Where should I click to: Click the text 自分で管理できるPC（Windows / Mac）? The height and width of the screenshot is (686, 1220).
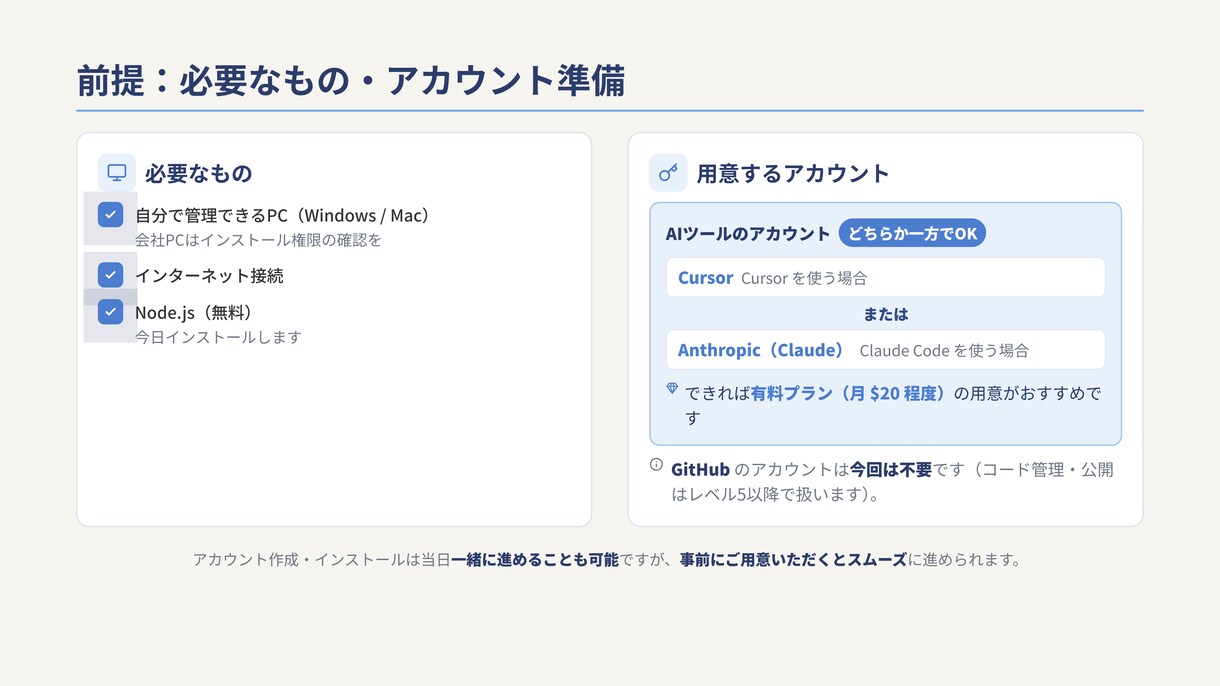point(285,215)
